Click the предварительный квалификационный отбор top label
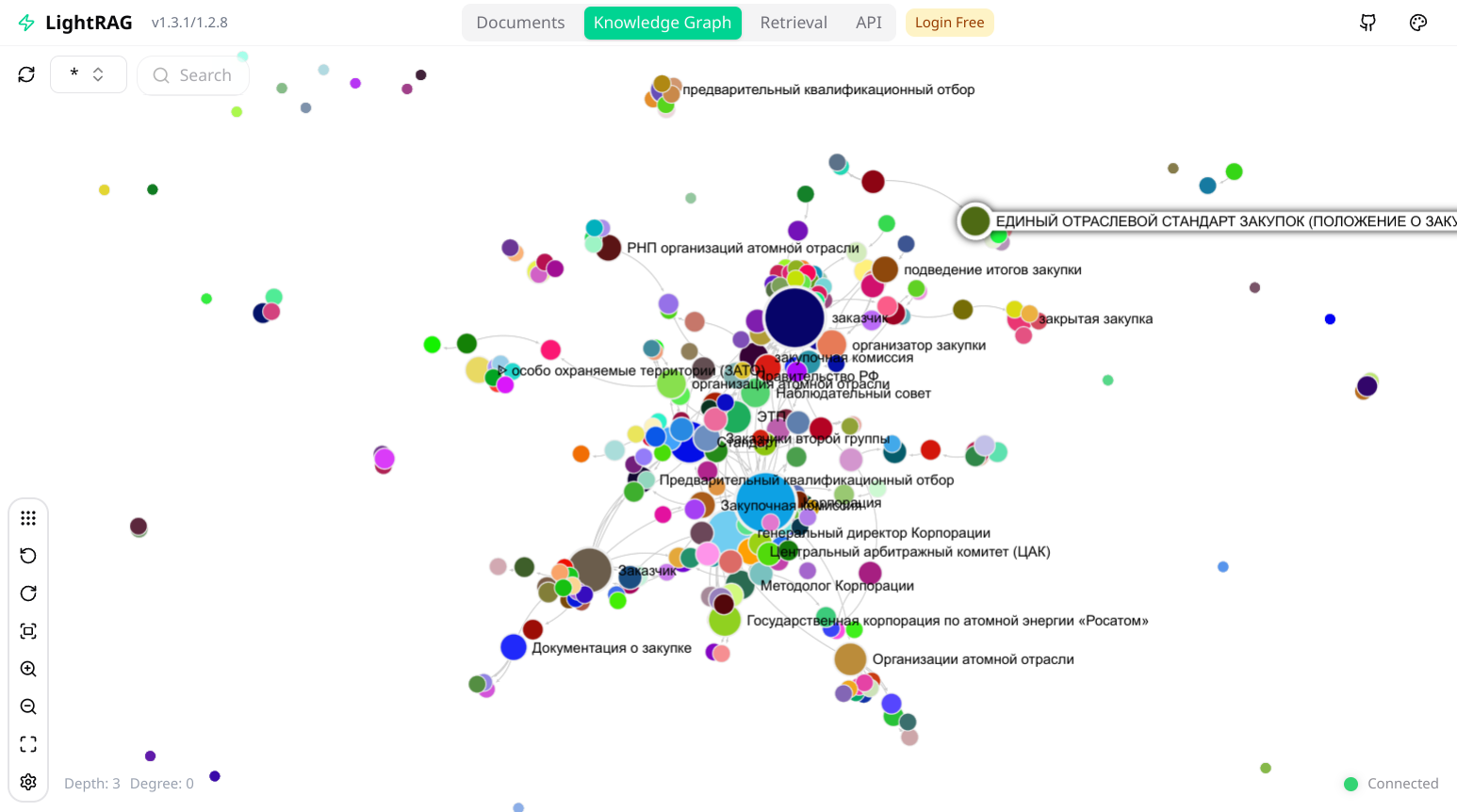This screenshot has width=1457, height=812. pos(828,89)
